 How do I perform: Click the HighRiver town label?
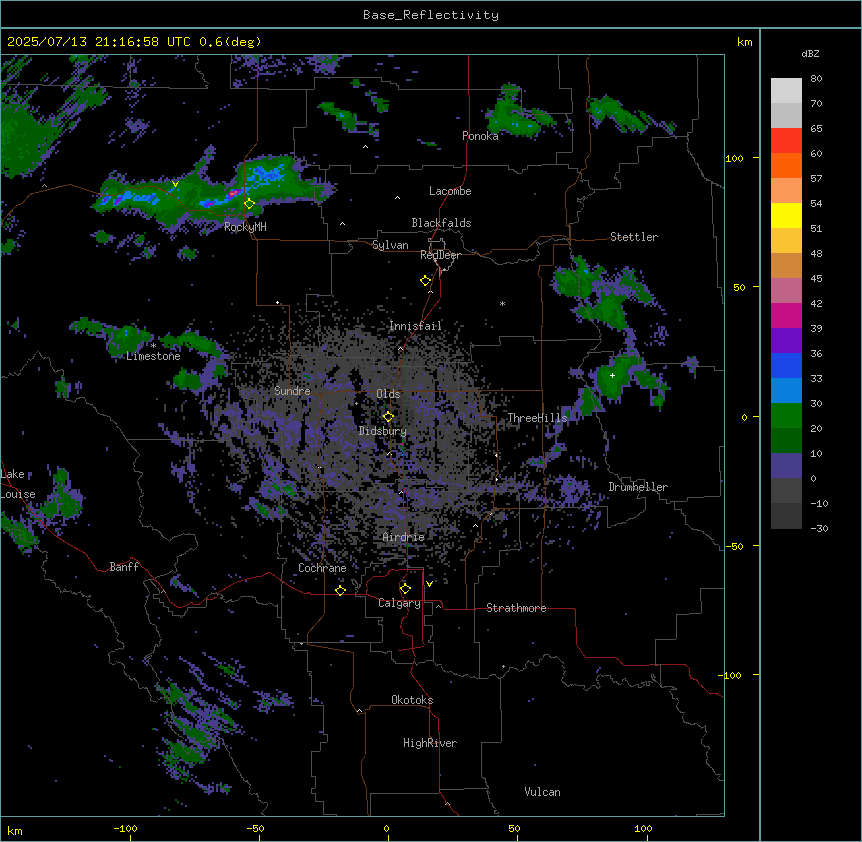click(x=430, y=743)
